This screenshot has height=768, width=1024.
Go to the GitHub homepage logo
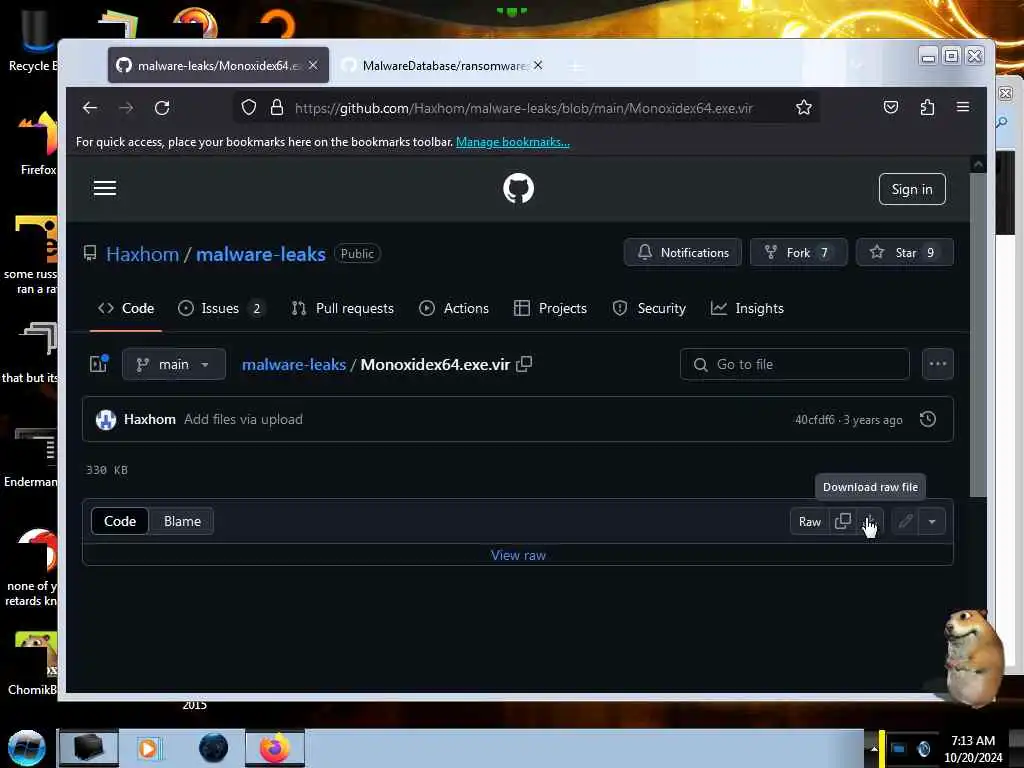(519, 189)
